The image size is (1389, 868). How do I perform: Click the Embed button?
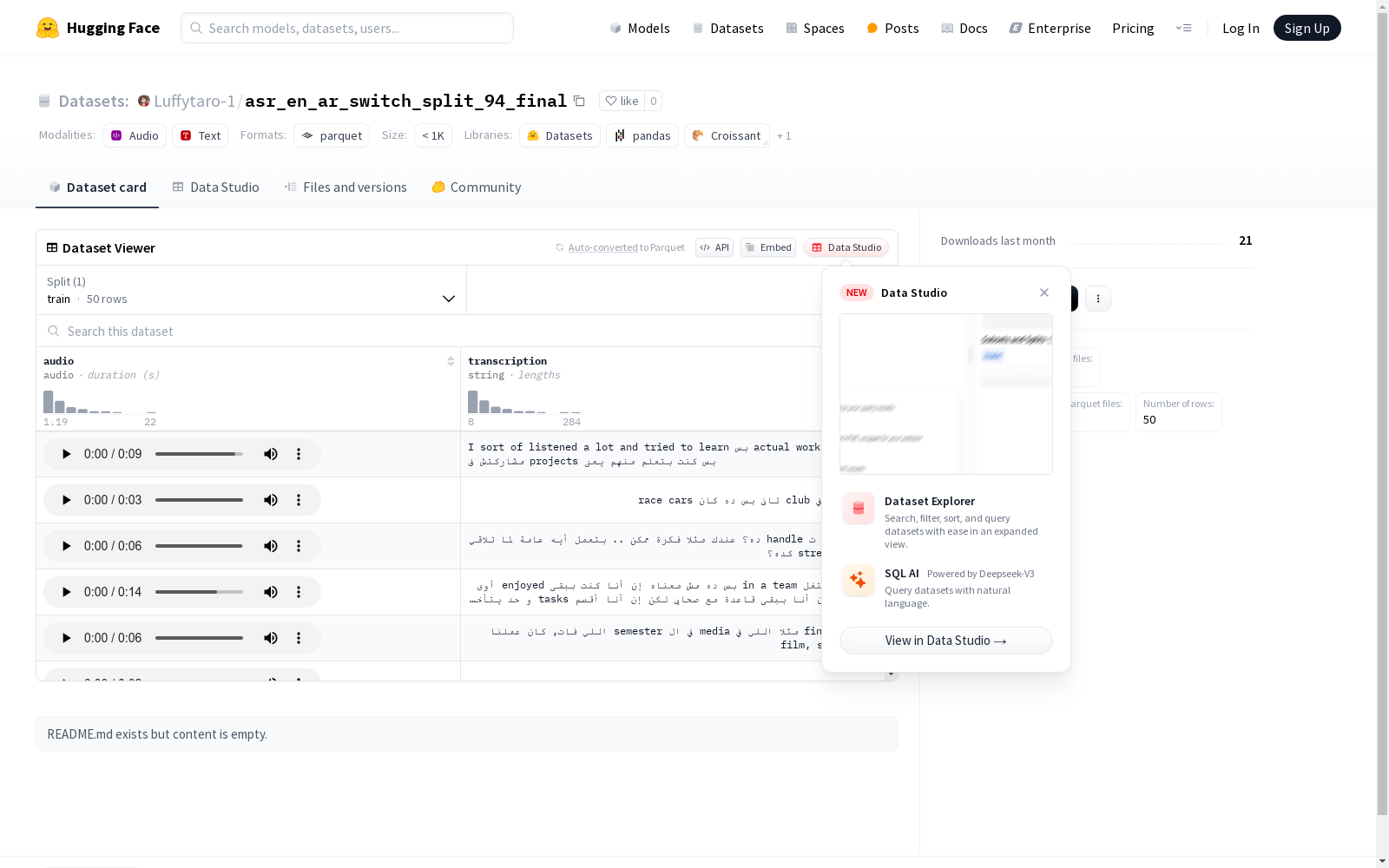click(x=768, y=247)
